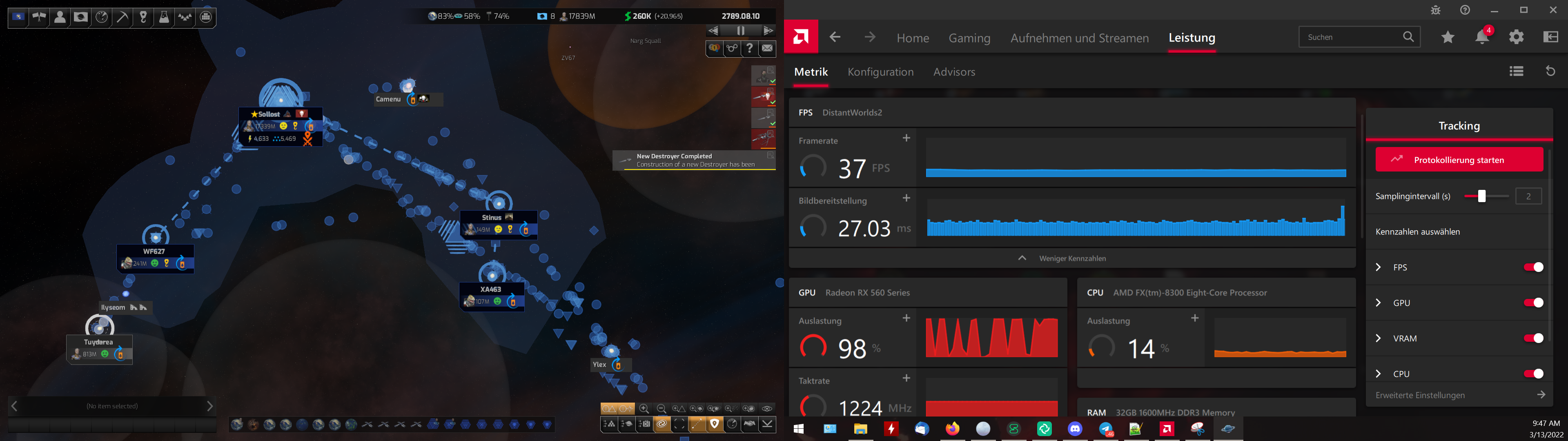Toggle the shield location marker overlay

point(715,424)
